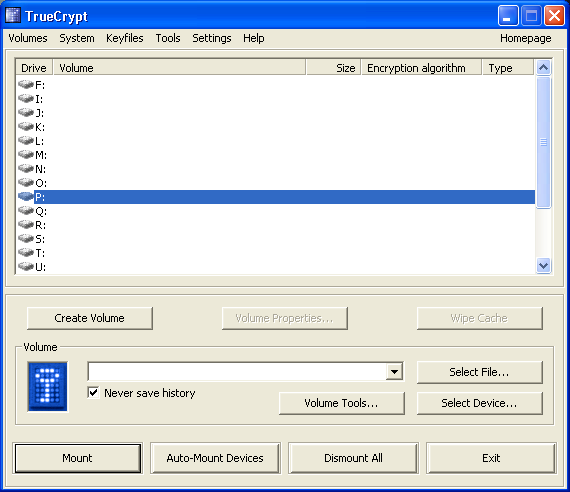The image size is (570, 492).
Task: Open the Settings menu
Action: point(212,38)
